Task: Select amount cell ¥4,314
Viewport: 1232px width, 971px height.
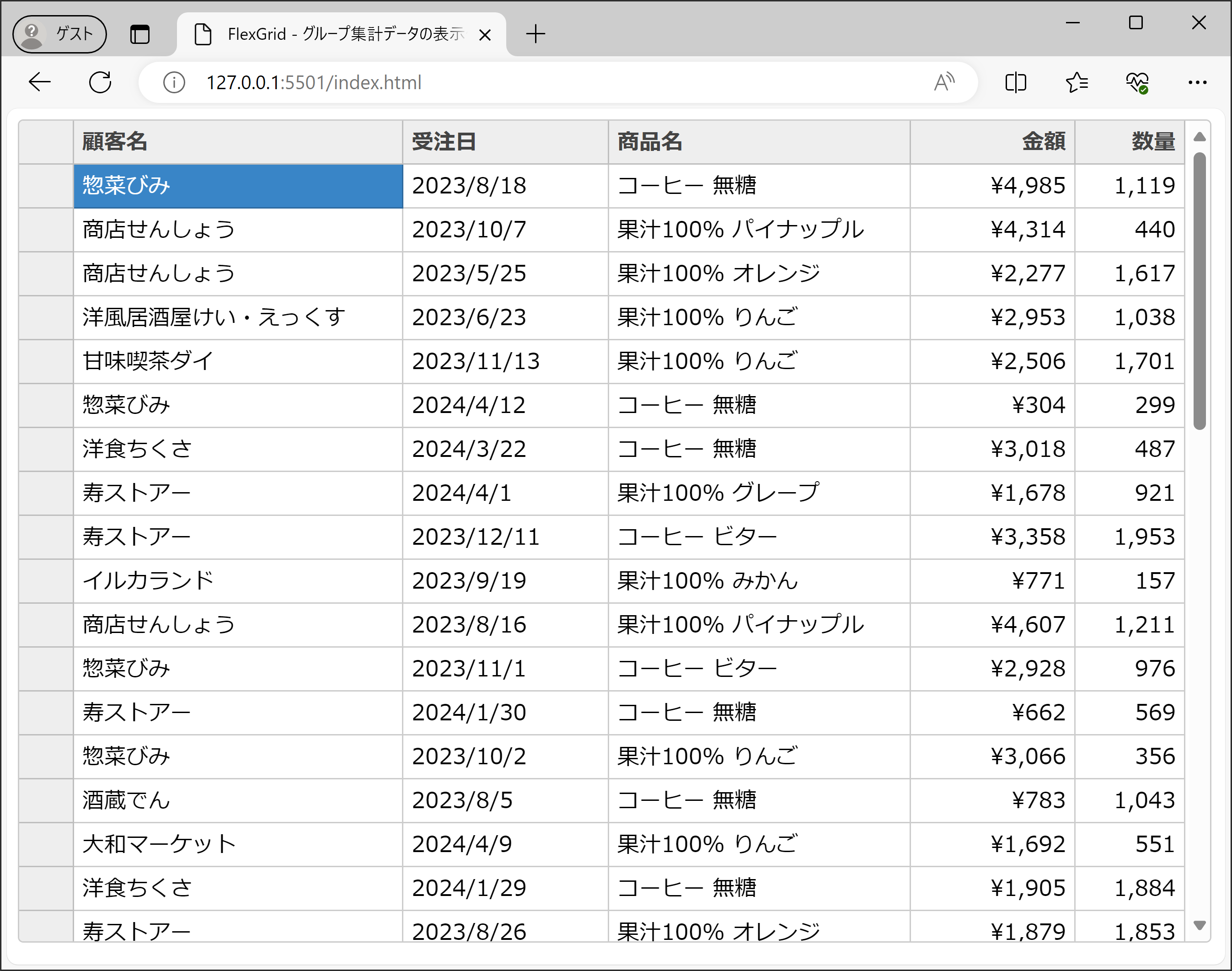Action: pyautogui.click(x=992, y=230)
